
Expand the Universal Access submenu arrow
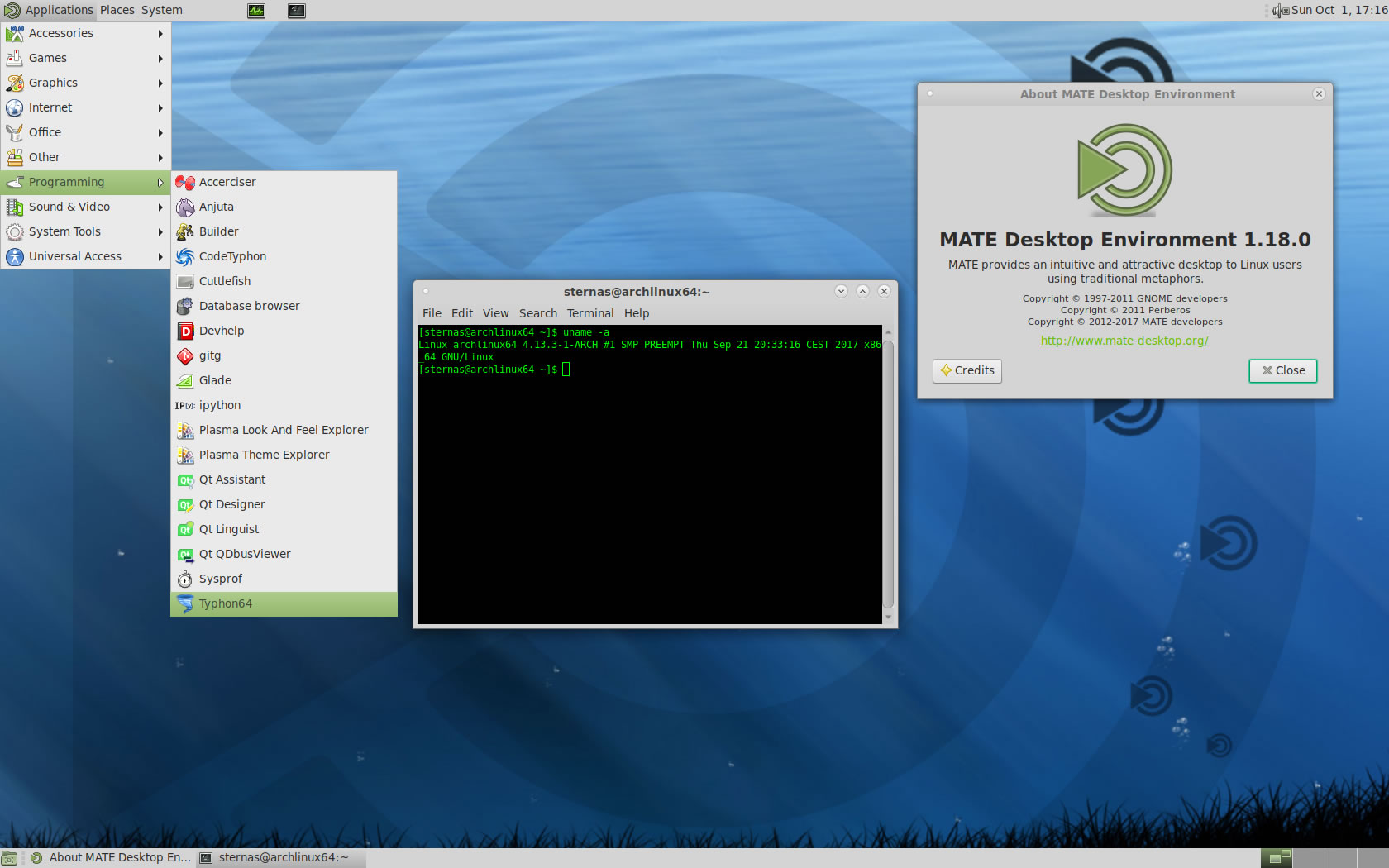coord(160,256)
